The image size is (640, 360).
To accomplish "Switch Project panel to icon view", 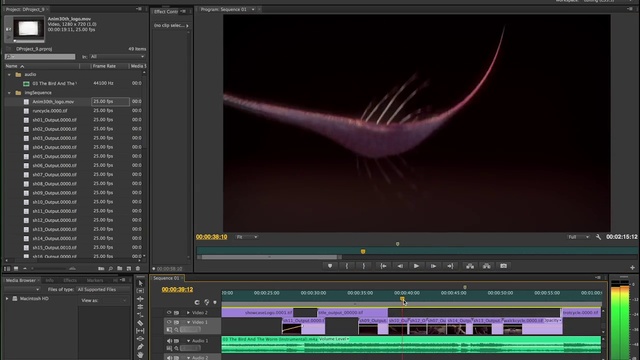I will (x=16, y=269).
